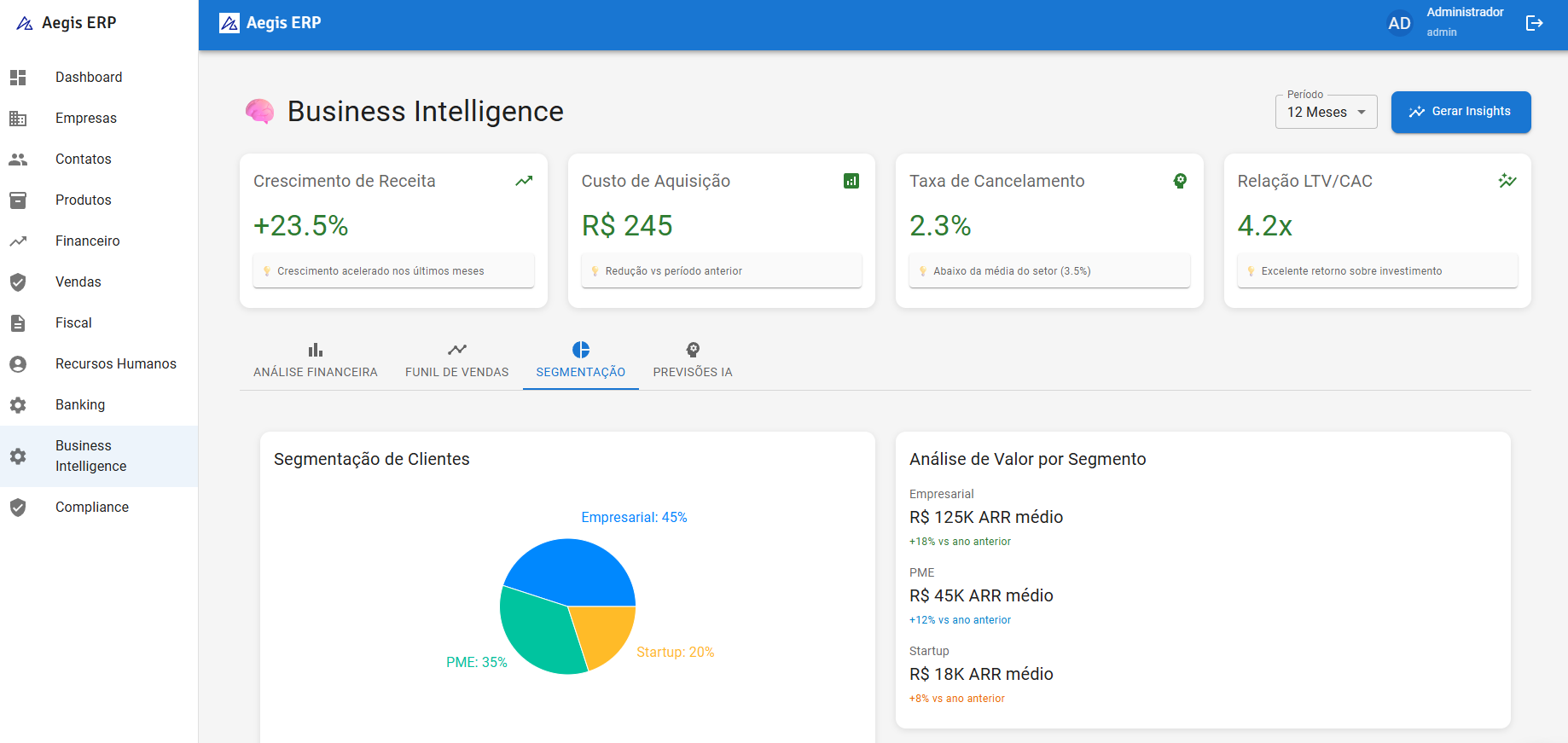The height and width of the screenshot is (743, 1568).
Task: Click R$ 18K ARR médio text
Action: click(981, 675)
